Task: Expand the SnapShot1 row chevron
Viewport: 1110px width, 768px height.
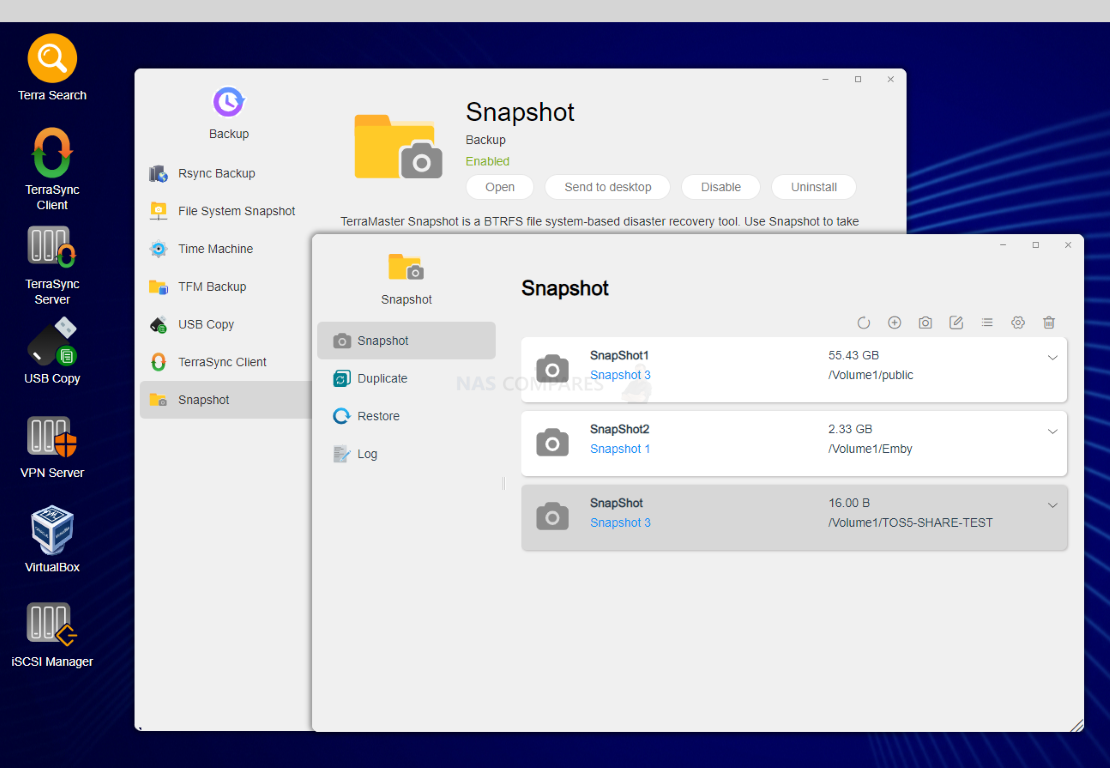Action: click(x=1053, y=357)
